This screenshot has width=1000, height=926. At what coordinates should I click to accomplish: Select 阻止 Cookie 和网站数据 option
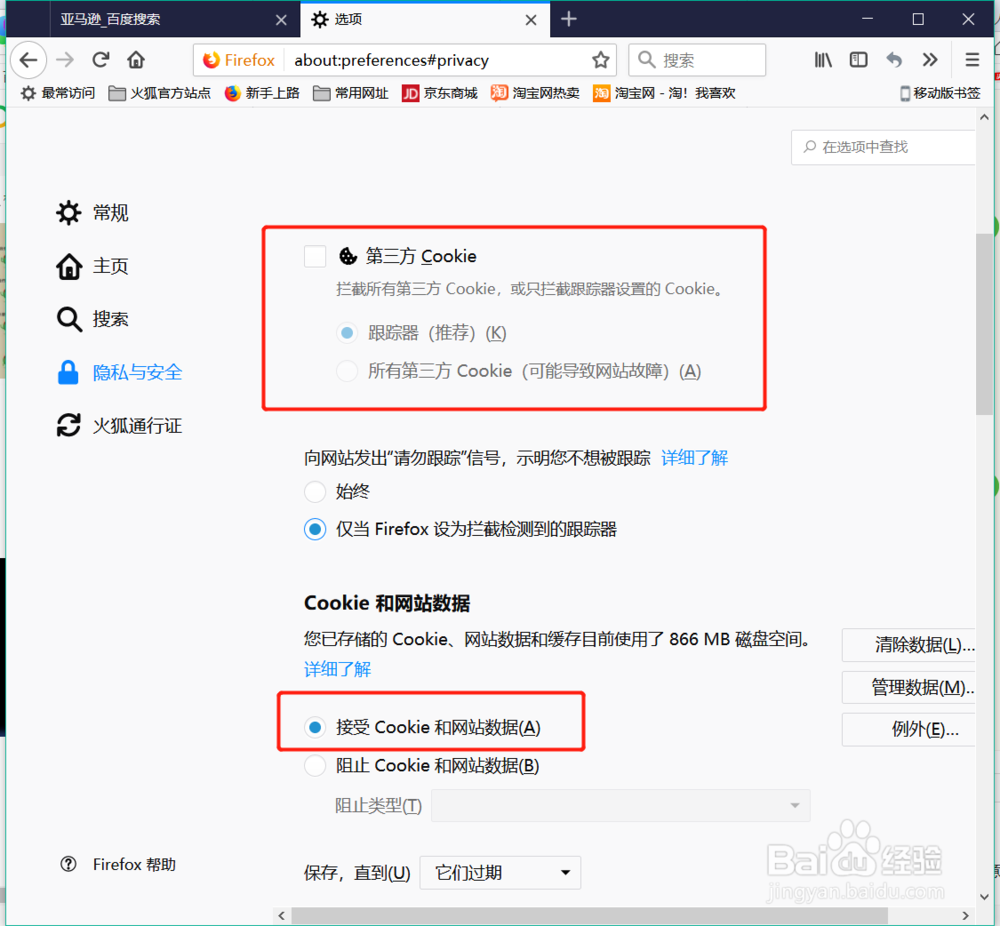pyautogui.click(x=315, y=765)
